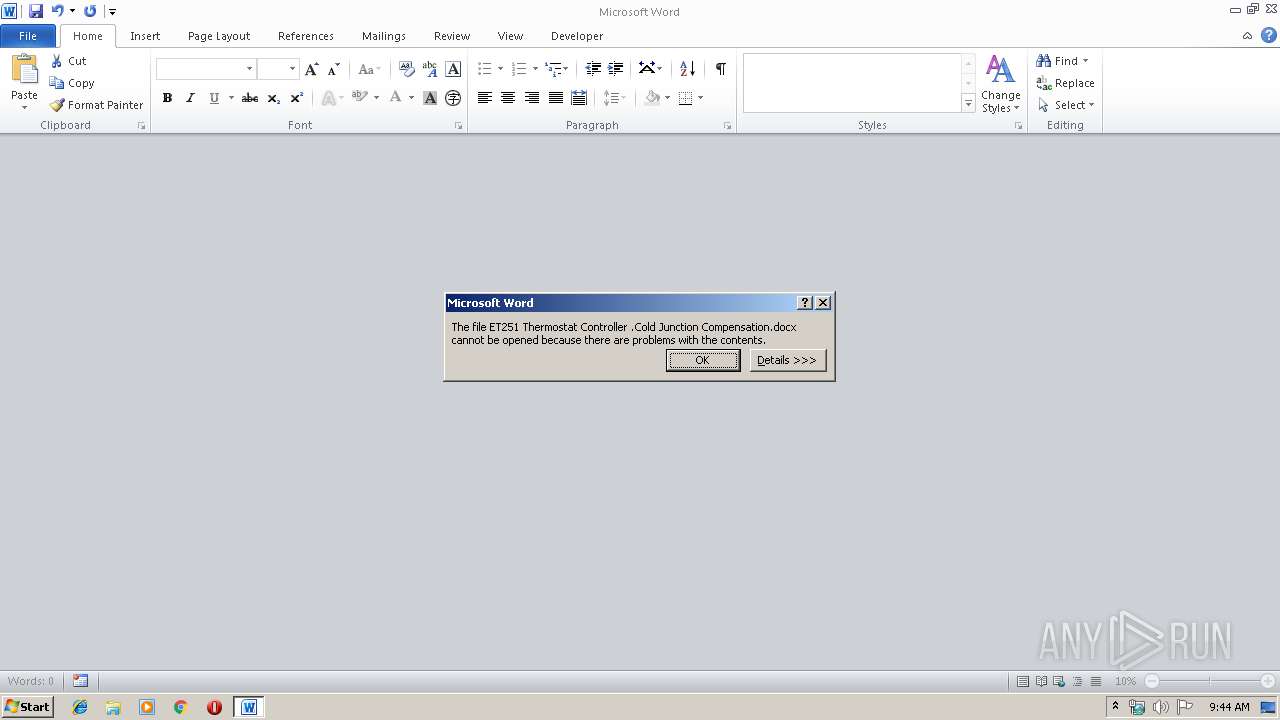
Task: Click the Clear Formatting icon
Action: point(407,69)
